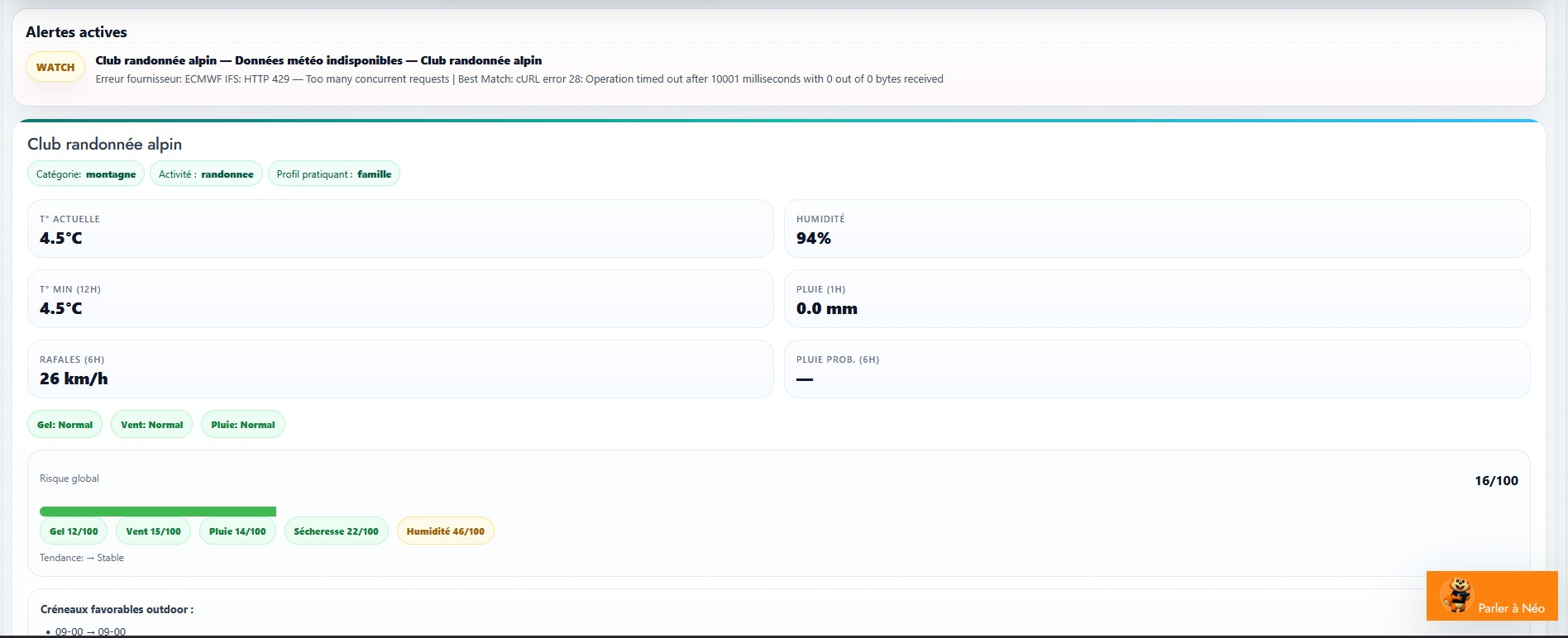
Task: Select the Catégorie montagne tag
Action: click(86, 174)
